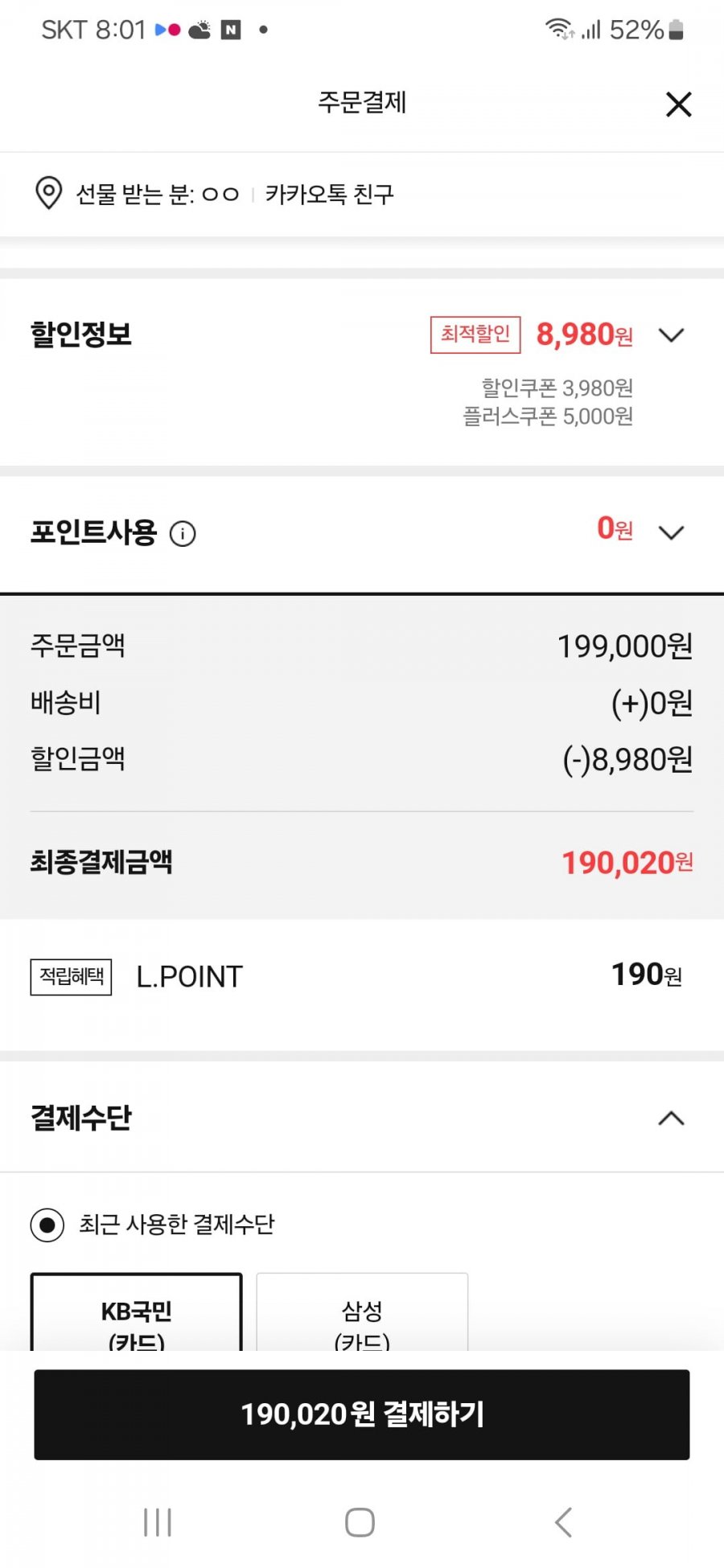Image resolution: width=724 pixels, height=1568 pixels.
Task: Expand 포인트사용 section chevron
Action: coord(671,532)
